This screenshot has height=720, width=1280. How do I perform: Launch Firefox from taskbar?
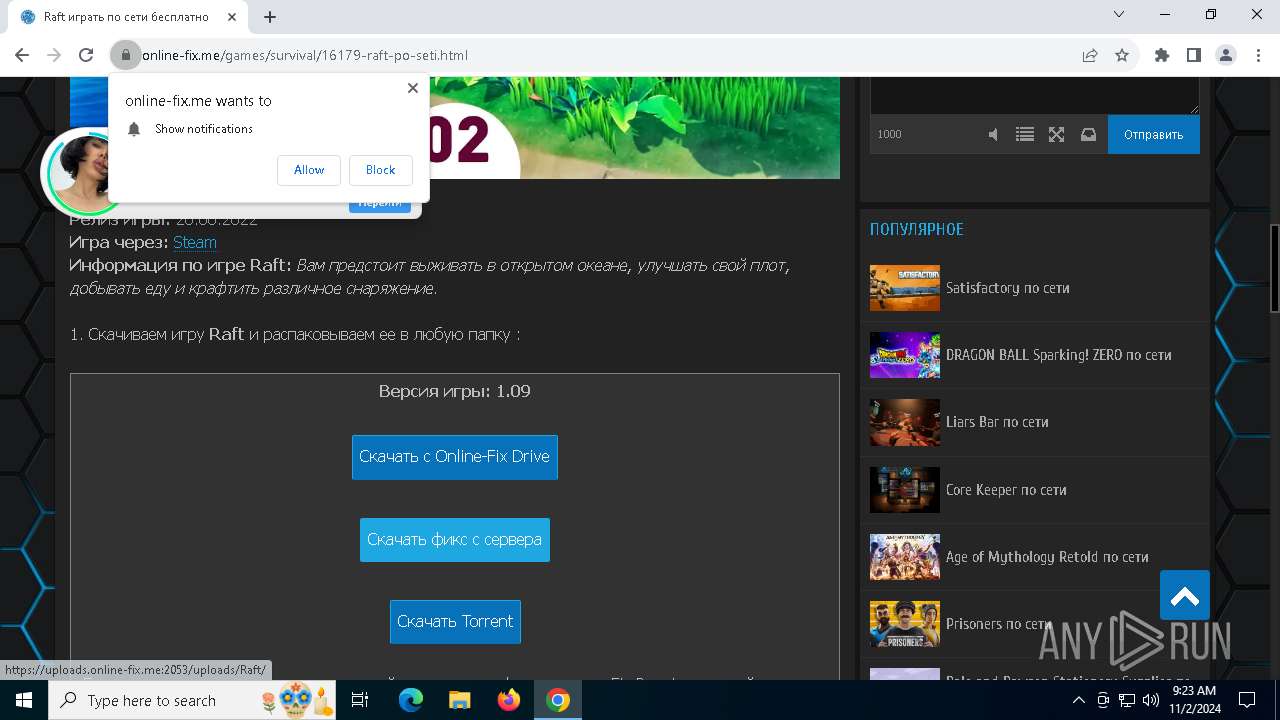tap(509, 701)
